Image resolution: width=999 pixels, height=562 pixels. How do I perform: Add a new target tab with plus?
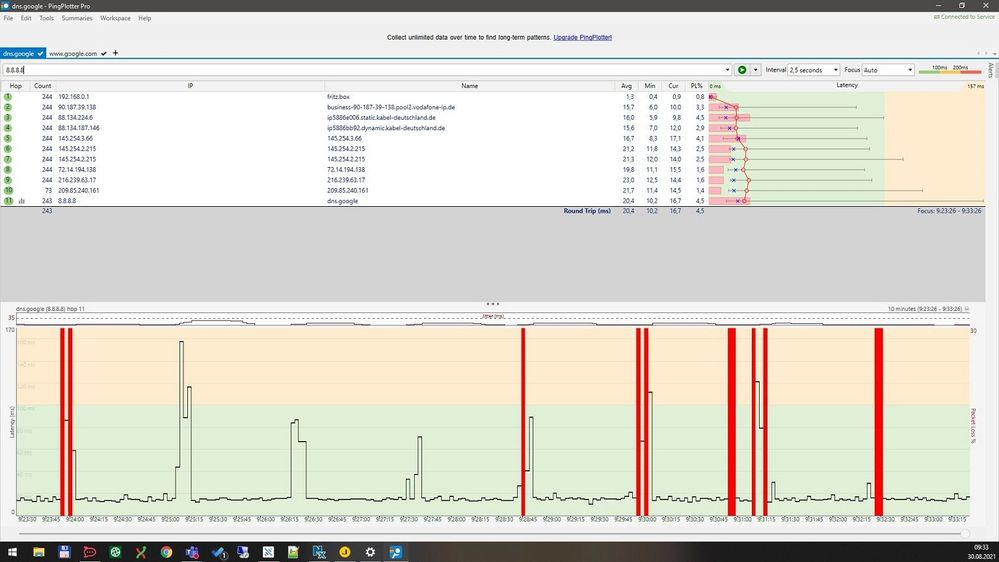[x=115, y=53]
